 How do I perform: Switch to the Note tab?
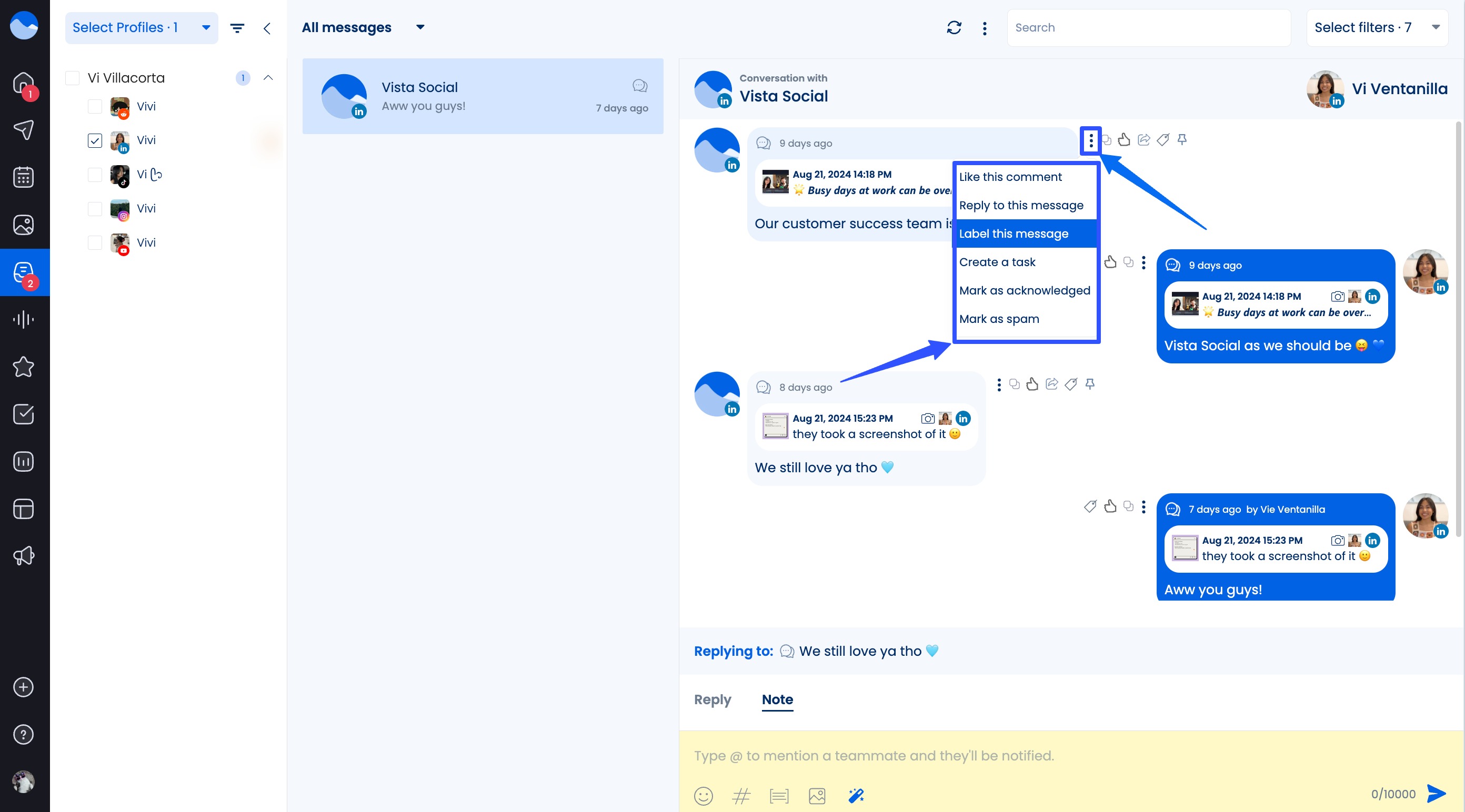pyautogui.click(x=777, y=699)
